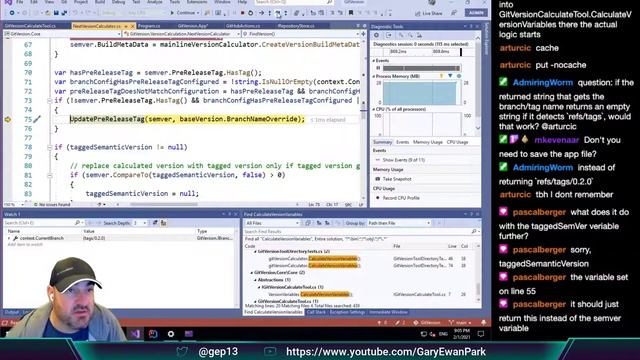Click the Diagnostic Tools settings gear icon
This screenshot has width=640, height=360.
376,35
